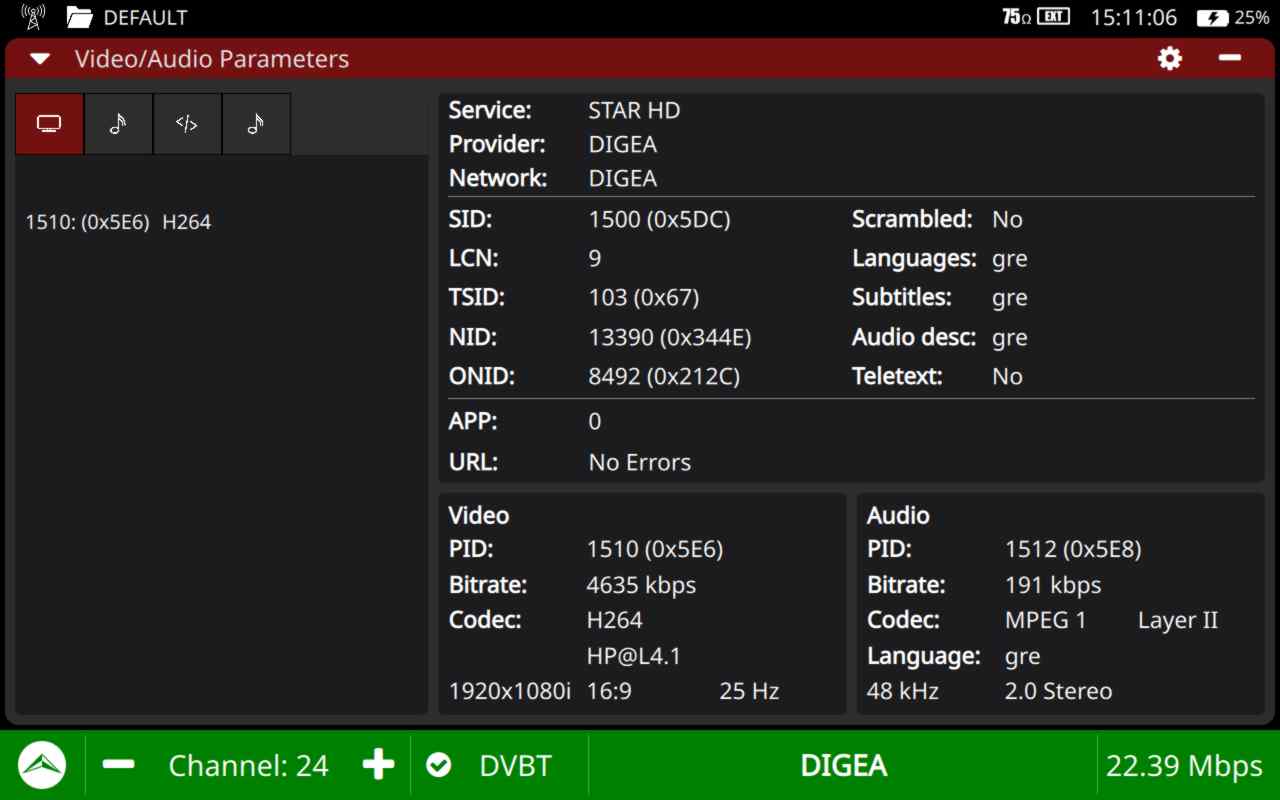Image resolution: width=1280 pixels, height=800 pixels.
Task: Click the DIGEA network name in bottom bar
Action: point(843,766)
